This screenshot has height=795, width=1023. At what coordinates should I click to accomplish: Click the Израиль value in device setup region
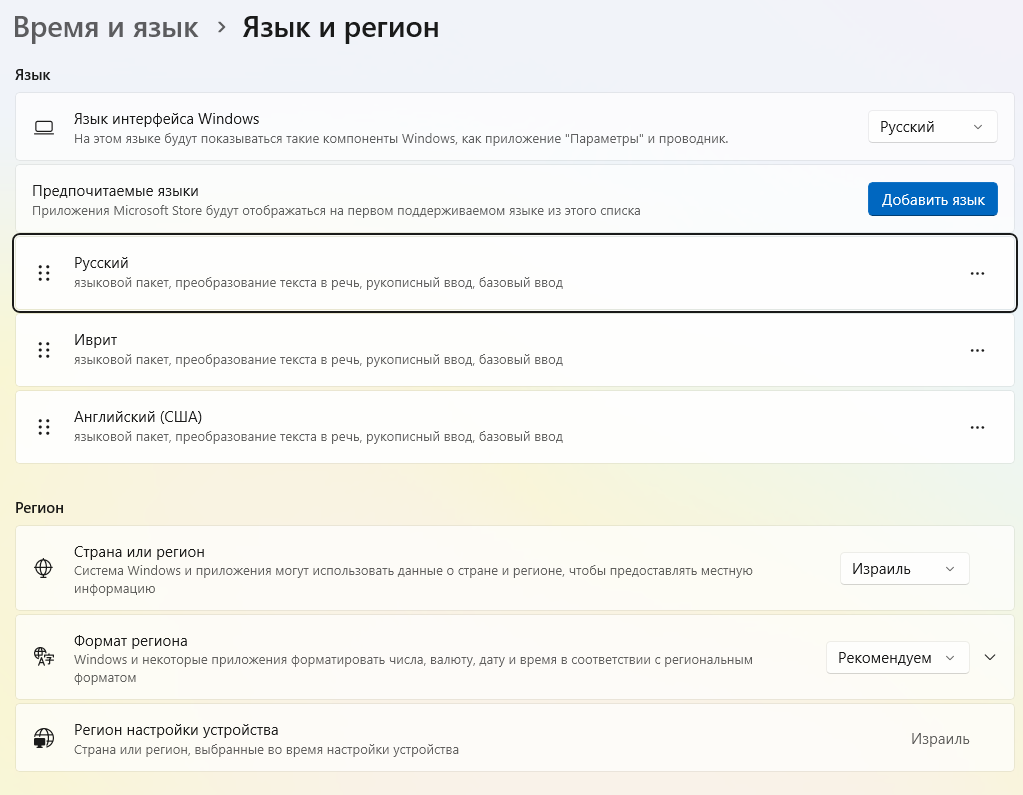[940, 739]
